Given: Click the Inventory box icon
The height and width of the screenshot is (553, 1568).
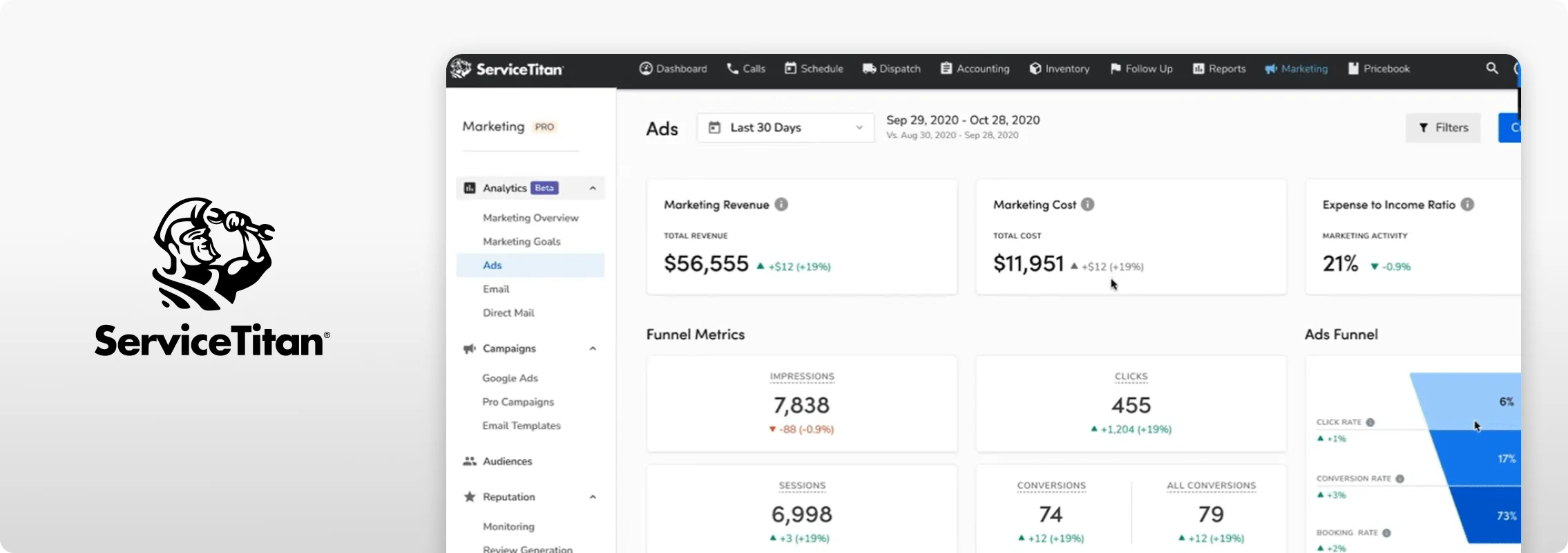Looking at the screenshot, I should point(1035,68).
